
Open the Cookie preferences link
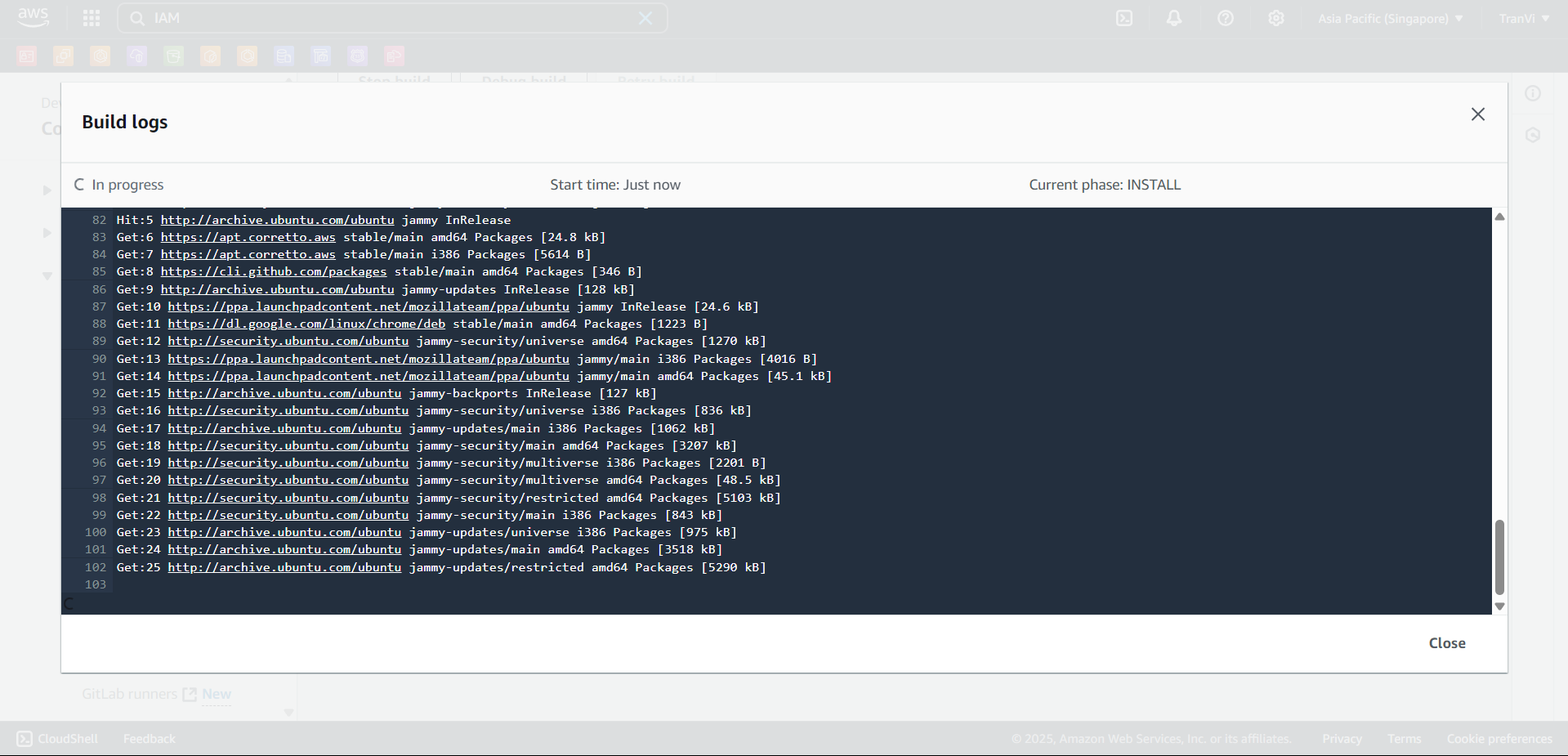point(1499,738)
